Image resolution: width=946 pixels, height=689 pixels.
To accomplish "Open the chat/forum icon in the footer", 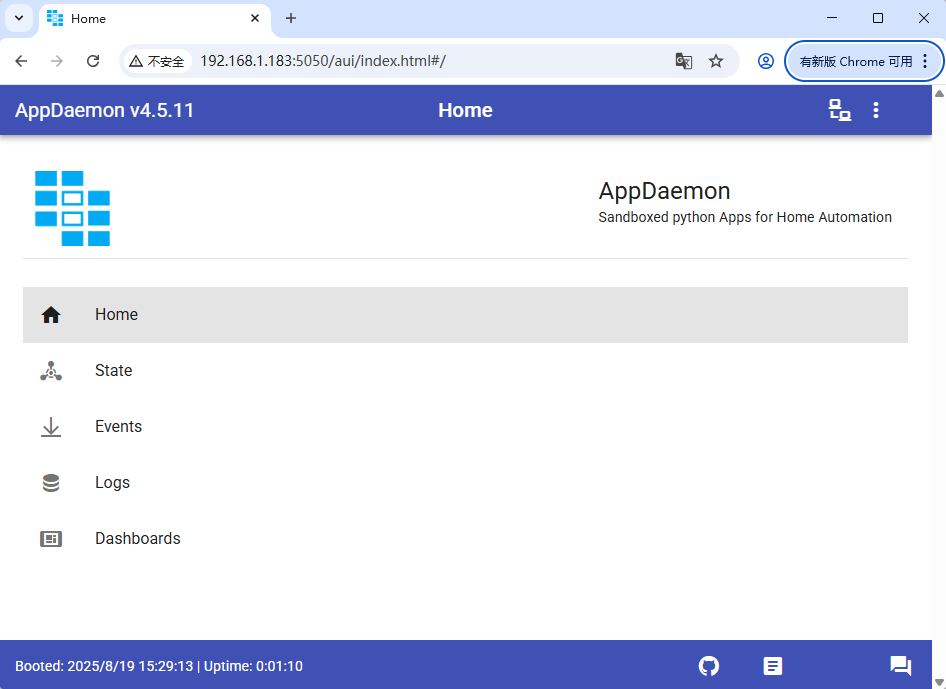I will pos(899,665).
